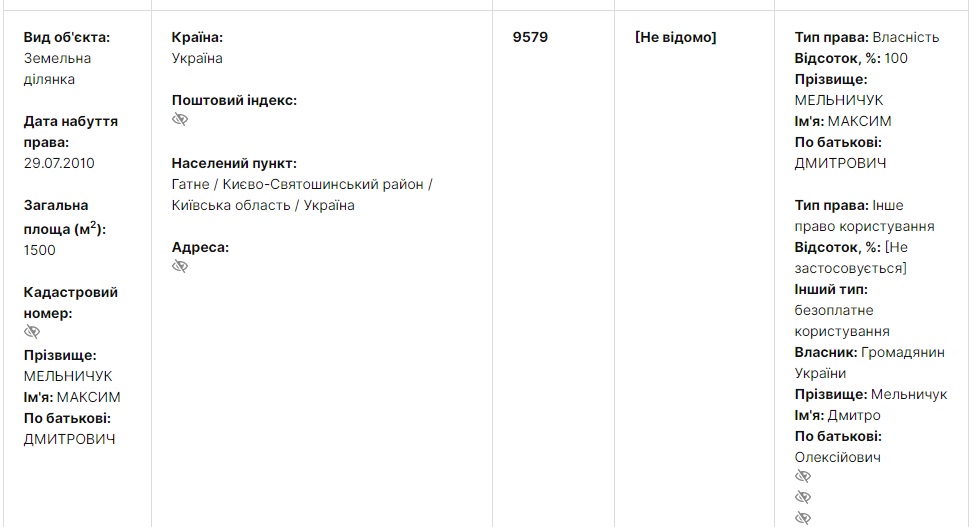Image resolution: width=976 pixels, height=527 pixels.
Task: Click the Земельна ділянка object type
Action: click(58, 69)
